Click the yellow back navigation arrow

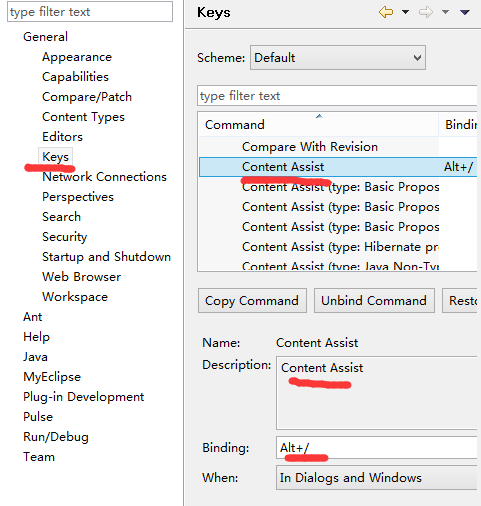click(x=386, y=12)
